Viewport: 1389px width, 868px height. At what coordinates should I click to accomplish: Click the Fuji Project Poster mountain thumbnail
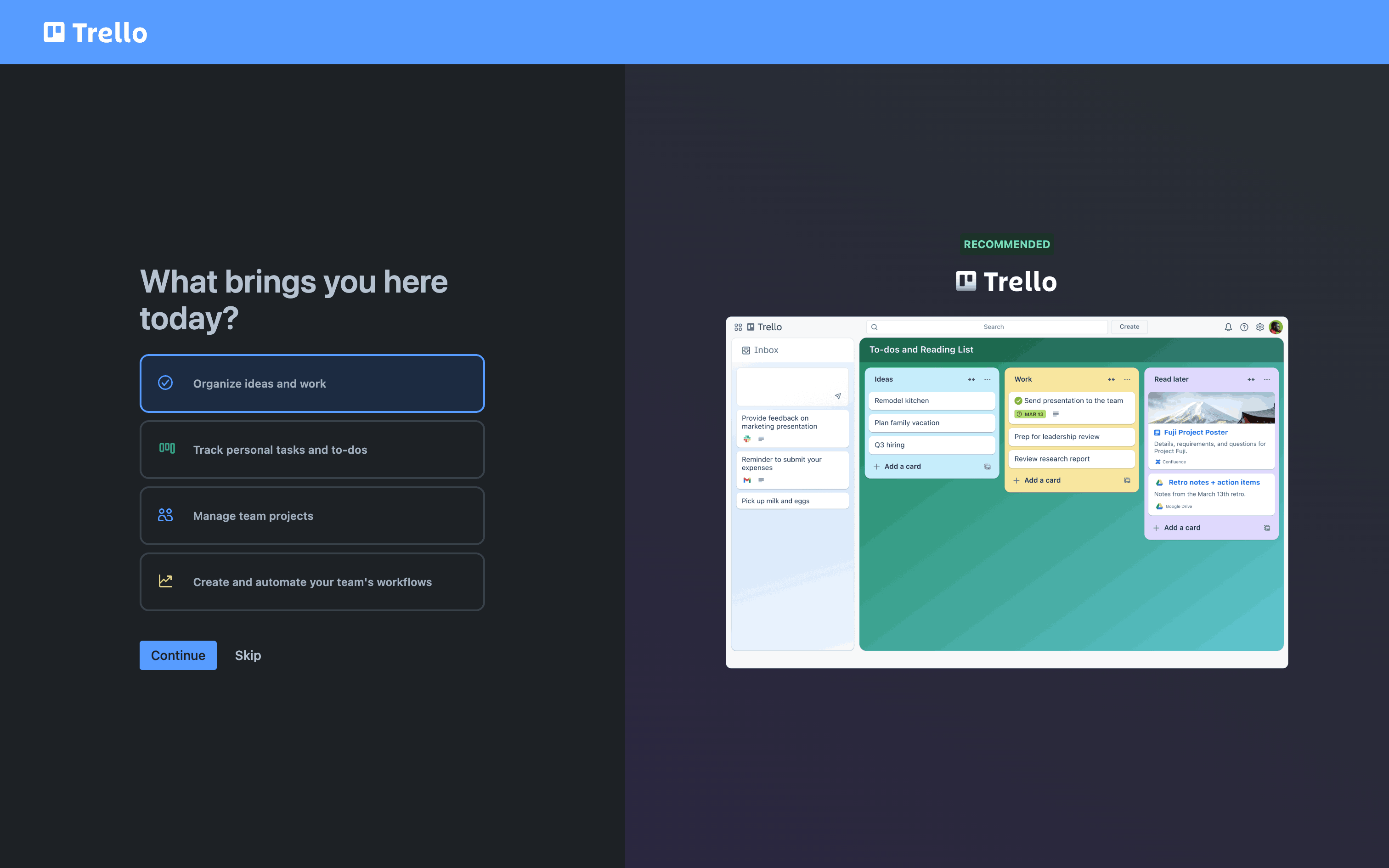coord(1211,408)
